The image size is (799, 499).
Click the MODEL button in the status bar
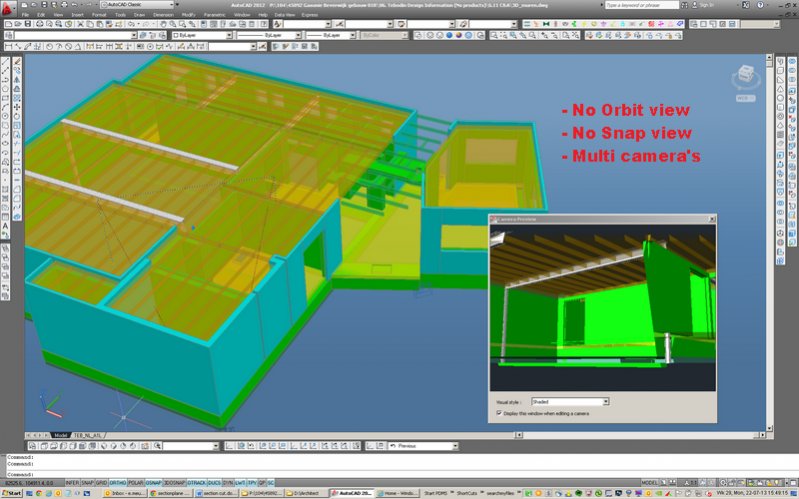coord(649,482)
